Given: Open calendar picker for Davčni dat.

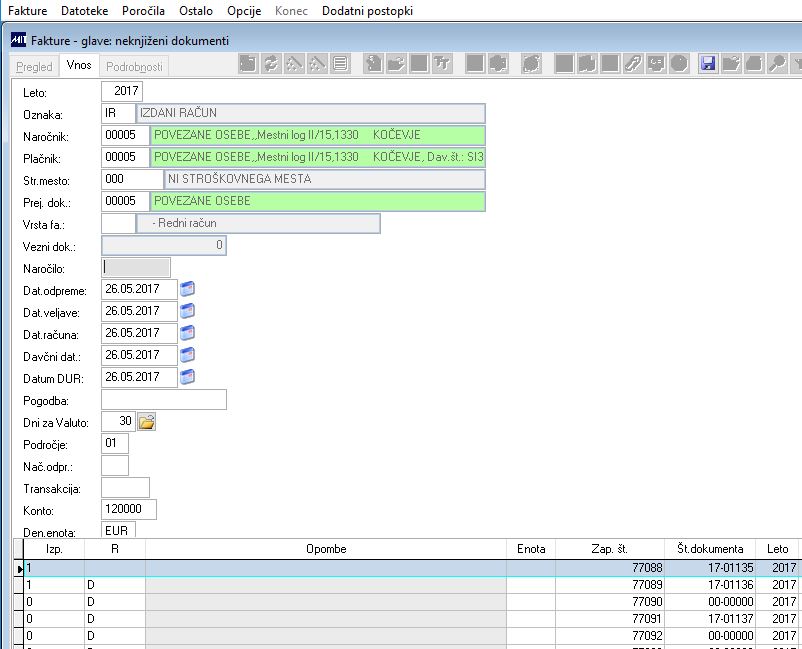Looking at the screenshot, I should (x=188, y=355).
